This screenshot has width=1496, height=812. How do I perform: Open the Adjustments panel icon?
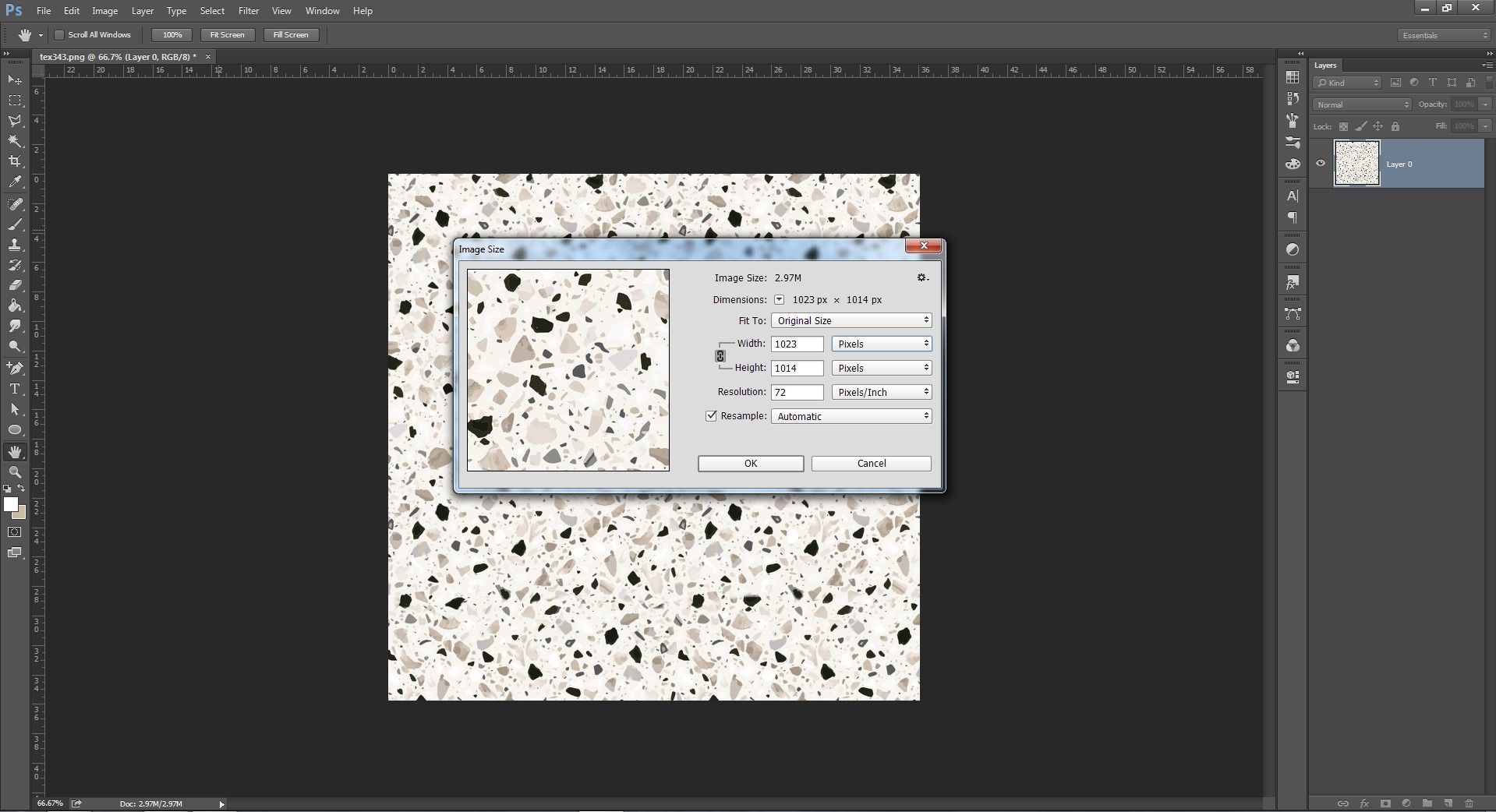pyautogui.click(x=1293, y=249)
